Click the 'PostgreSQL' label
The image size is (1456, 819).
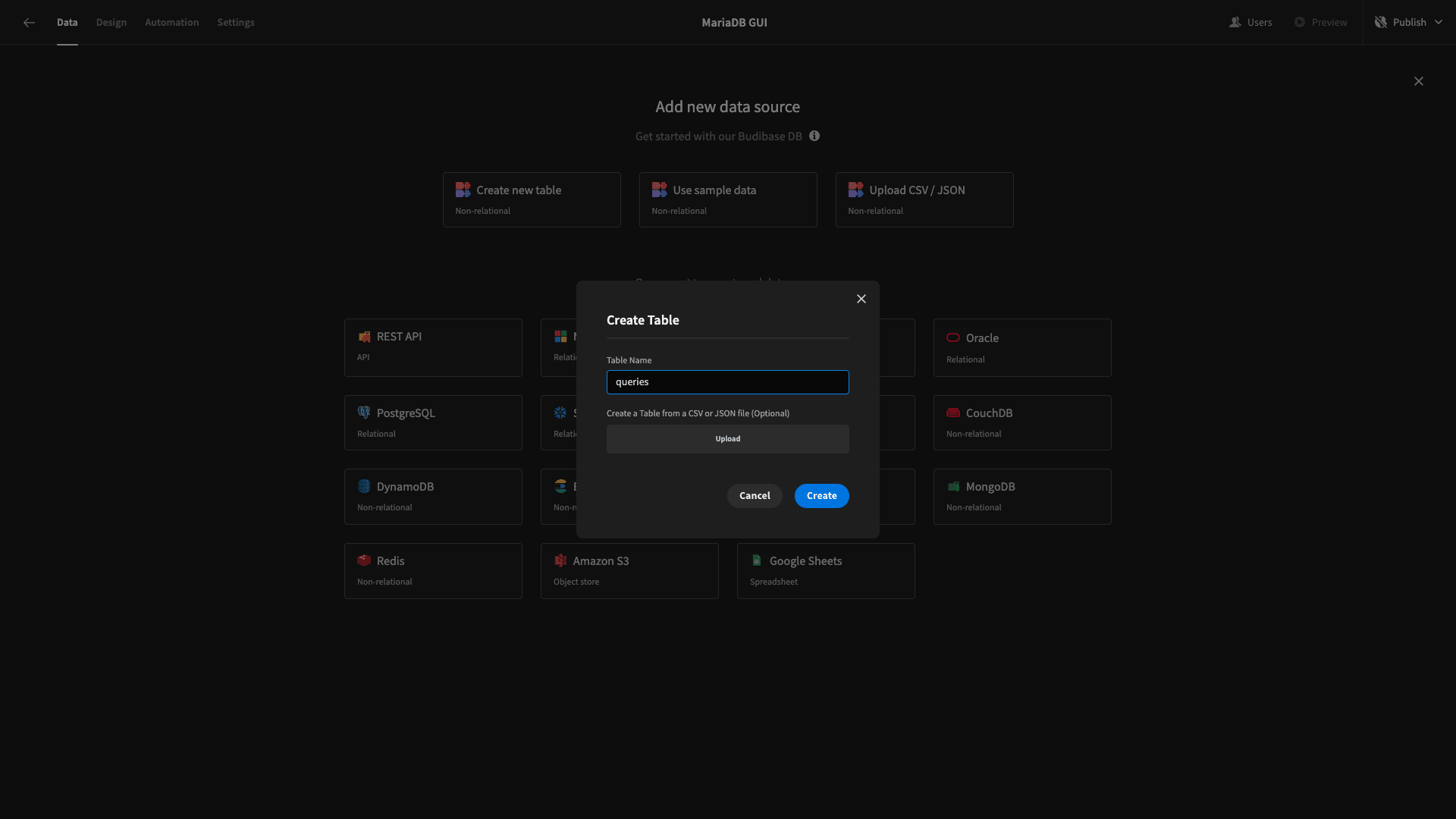[406, 413]
